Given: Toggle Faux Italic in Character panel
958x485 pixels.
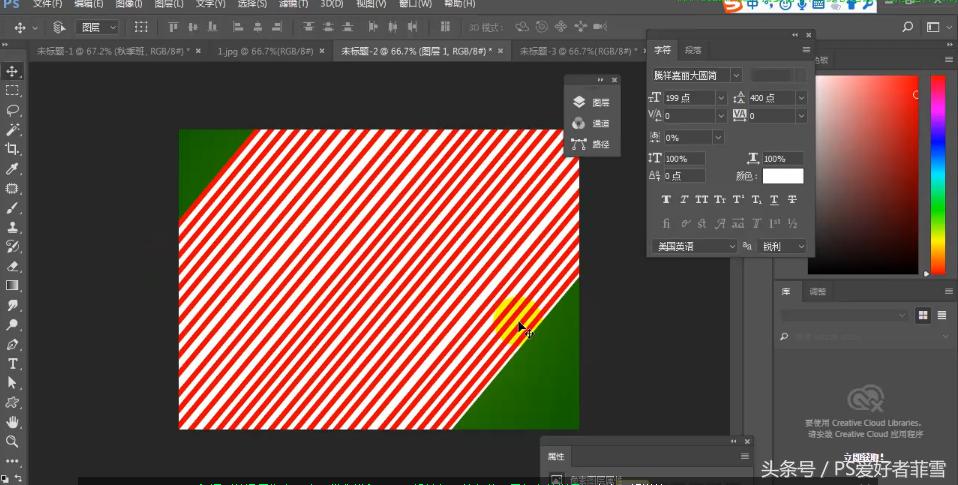Looking at the screenshot, I should [x=684, y=200].
